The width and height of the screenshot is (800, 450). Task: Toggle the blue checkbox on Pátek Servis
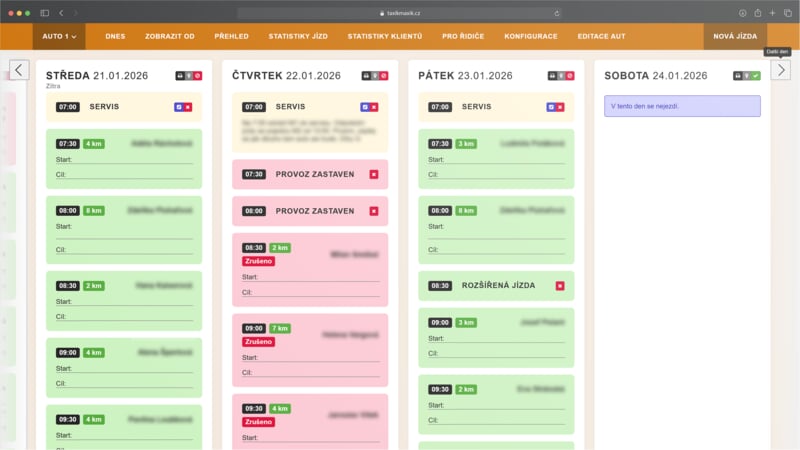[551, 107]
